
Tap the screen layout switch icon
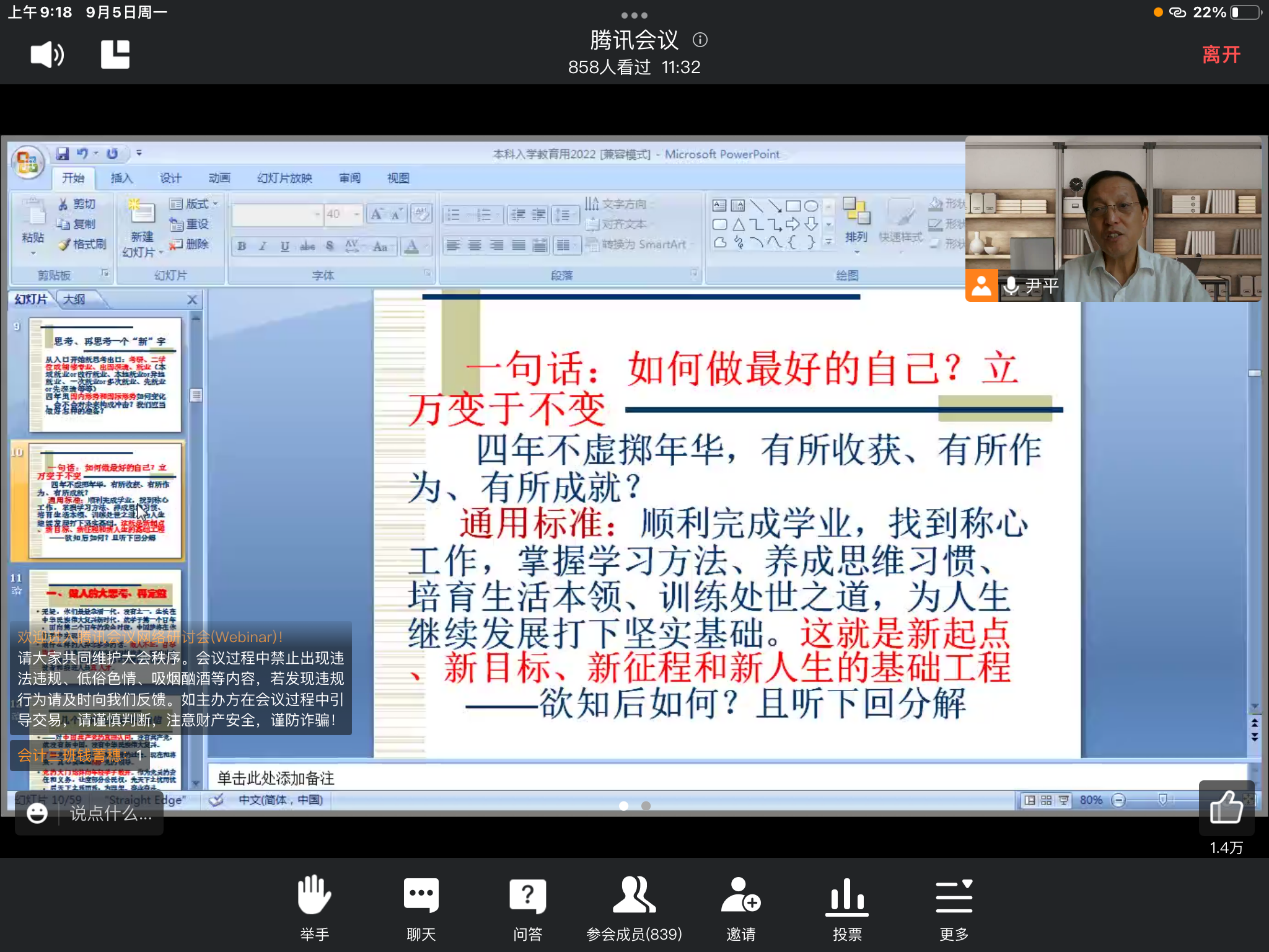pyautogui.click(x=116, y=54)
